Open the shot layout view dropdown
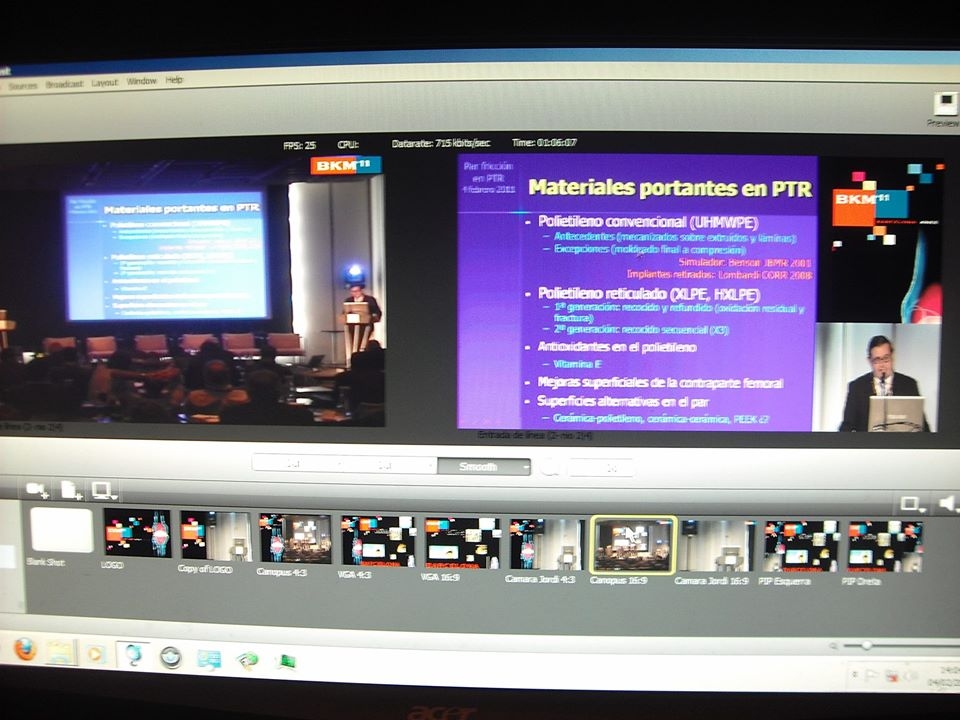This screenshot has height=720, width=960. 912,504
